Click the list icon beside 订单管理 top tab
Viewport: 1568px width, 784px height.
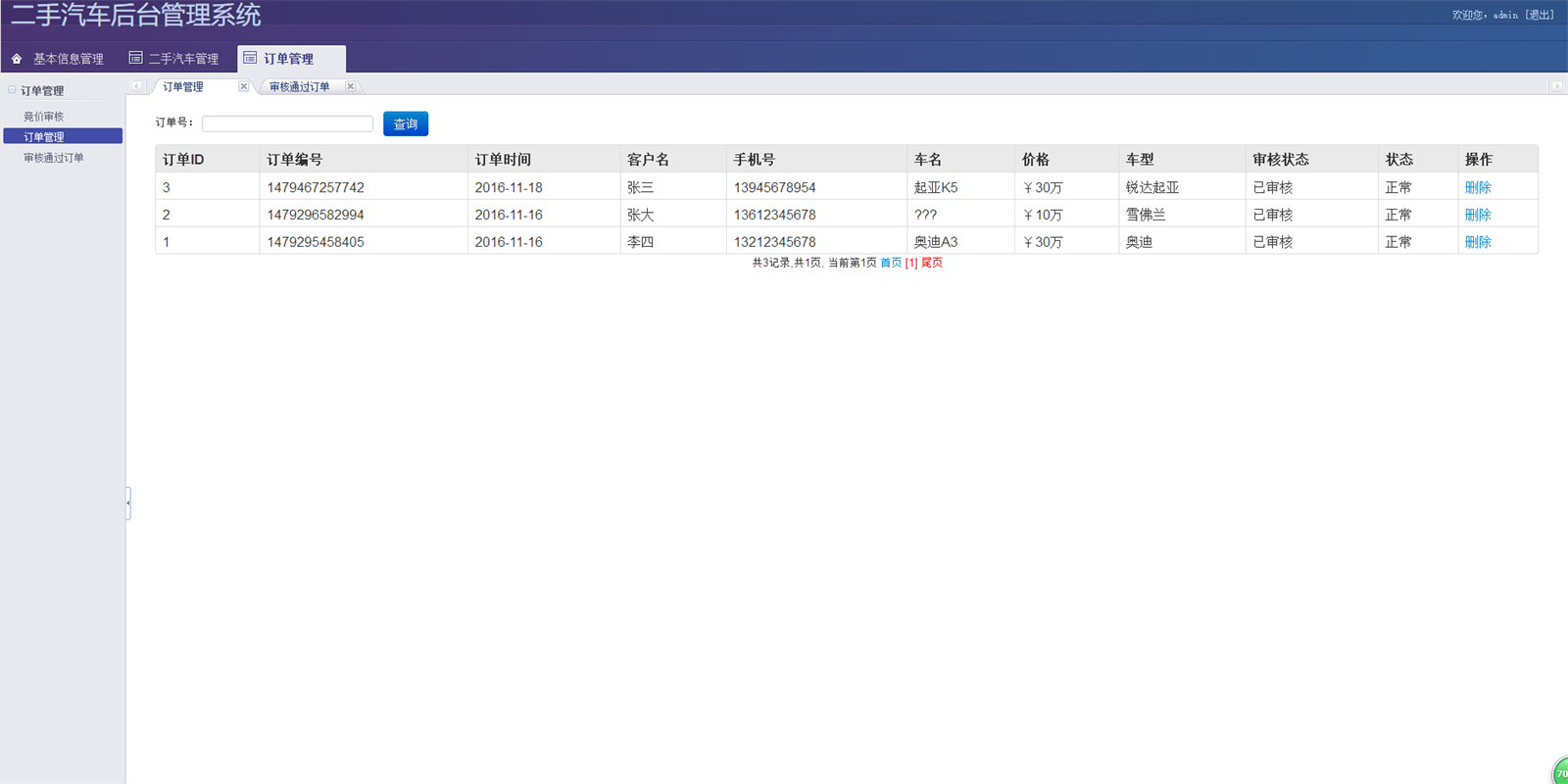250,58
